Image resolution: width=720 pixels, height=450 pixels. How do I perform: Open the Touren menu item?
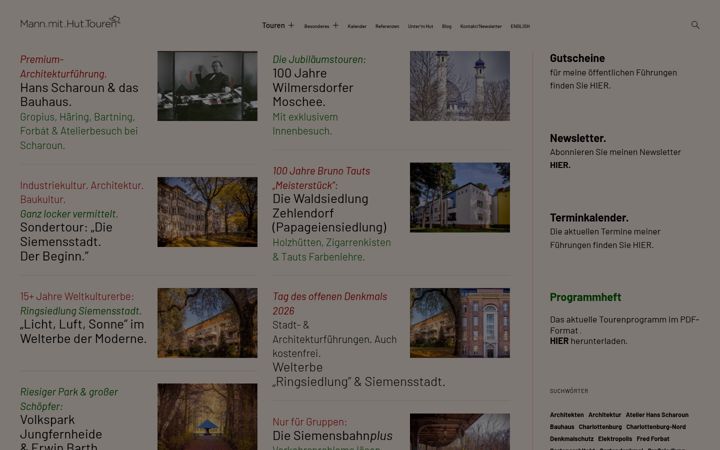273,25
